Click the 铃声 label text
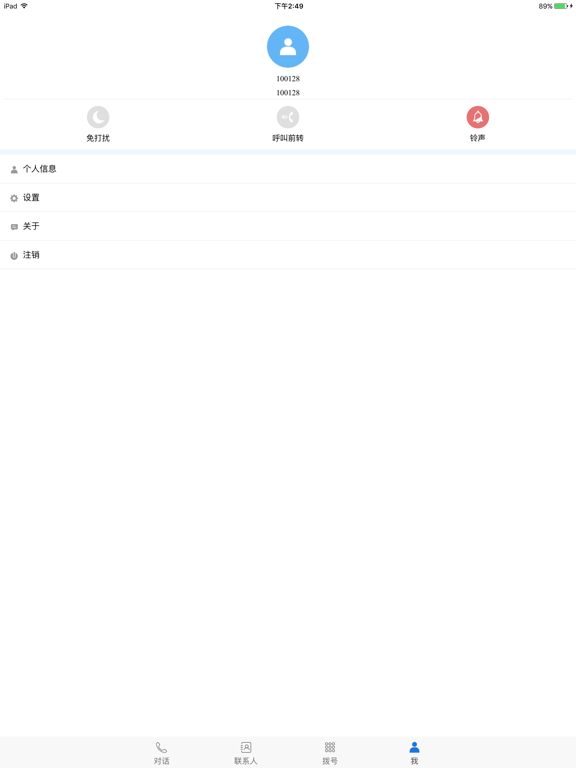Viewport: 576px width, 768px height. (x=478, y=138)
